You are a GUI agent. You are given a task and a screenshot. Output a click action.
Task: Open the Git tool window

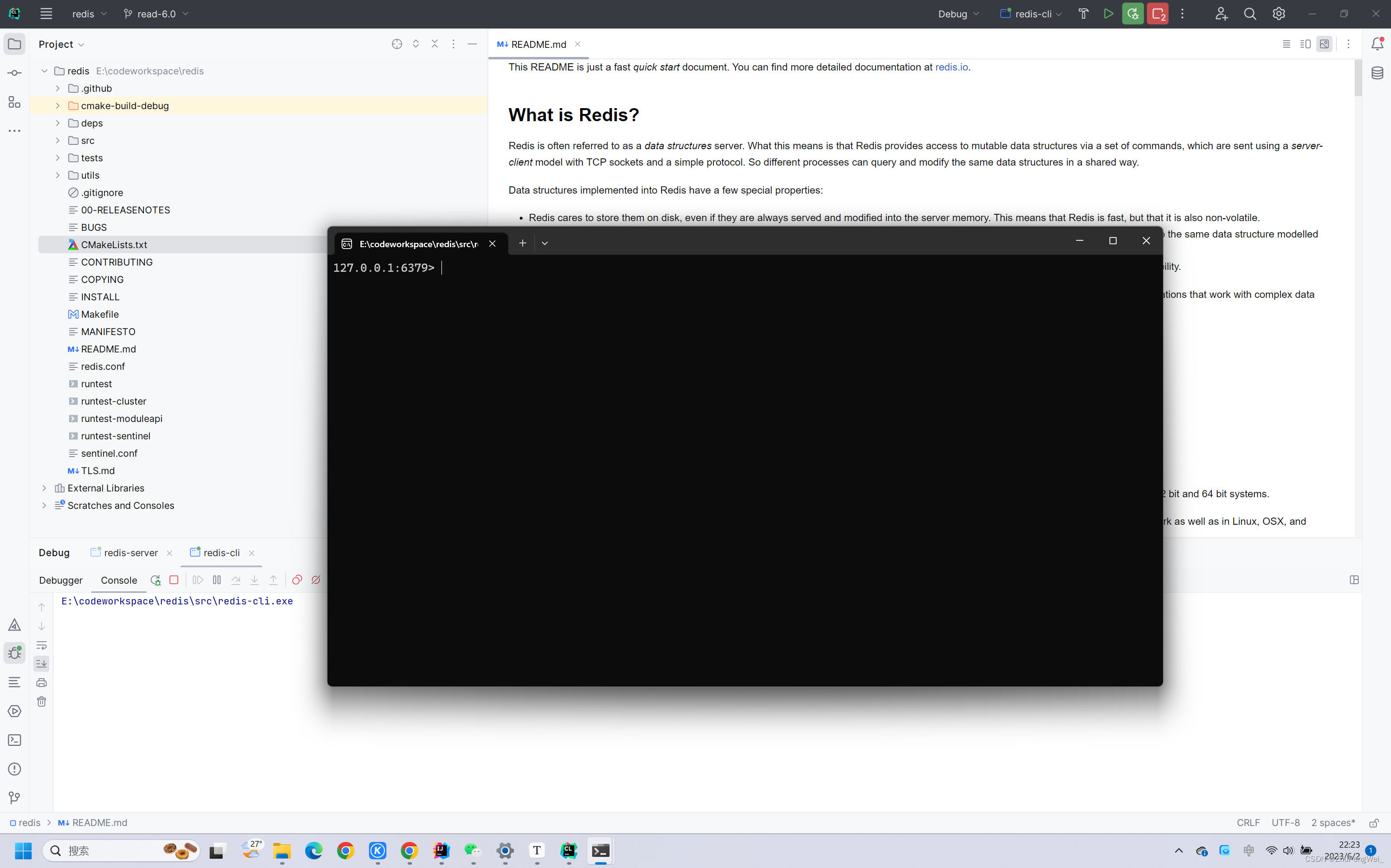coord(14,798)
